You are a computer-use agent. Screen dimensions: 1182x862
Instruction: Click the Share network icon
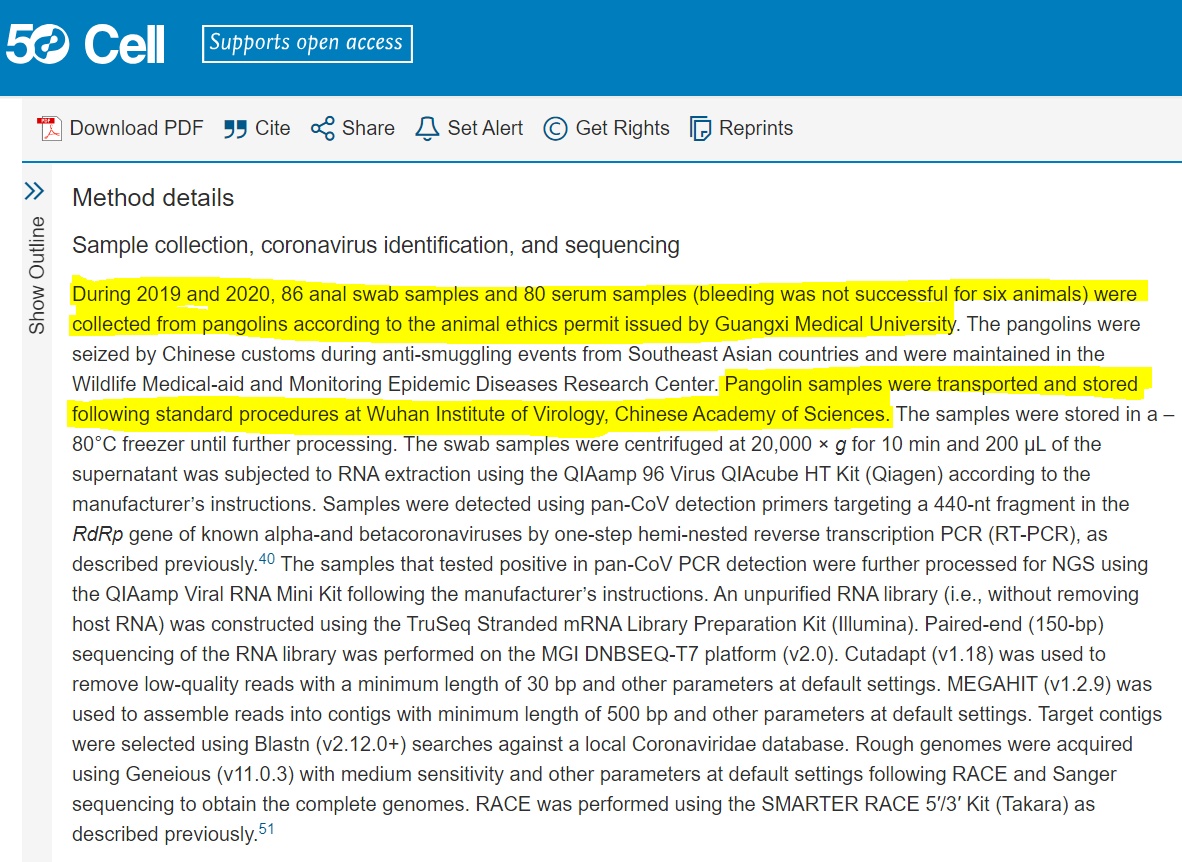point(322,129)
